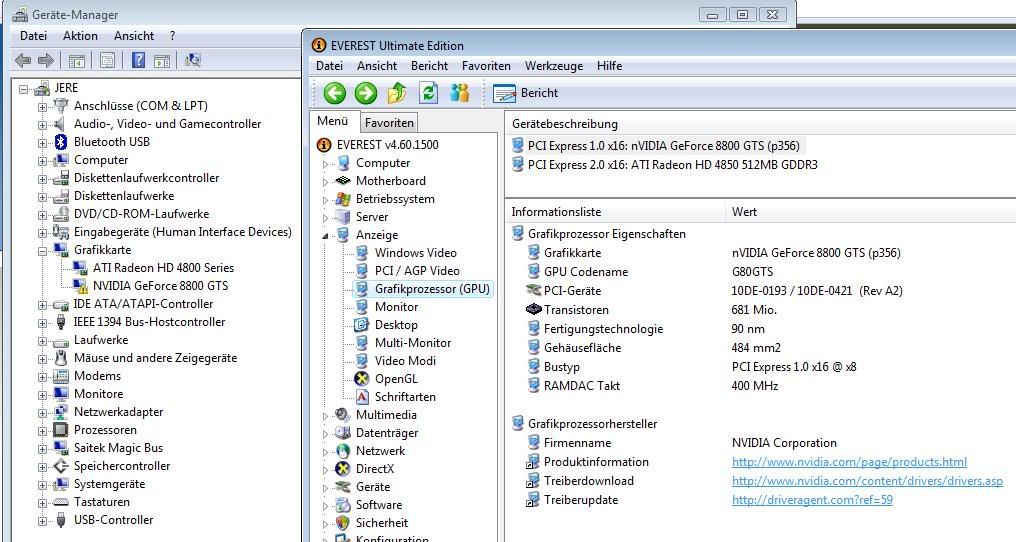Screen dimensions: 1016x542
Task: Expand the Computer node in EVEREST tree
Action: click(325, 164)
